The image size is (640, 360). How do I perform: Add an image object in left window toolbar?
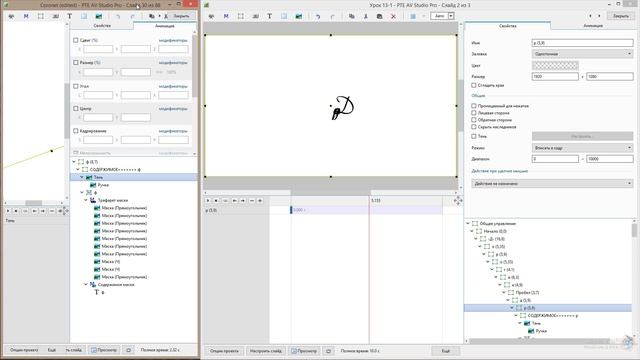pyautogui.click(x=98, y=16)
